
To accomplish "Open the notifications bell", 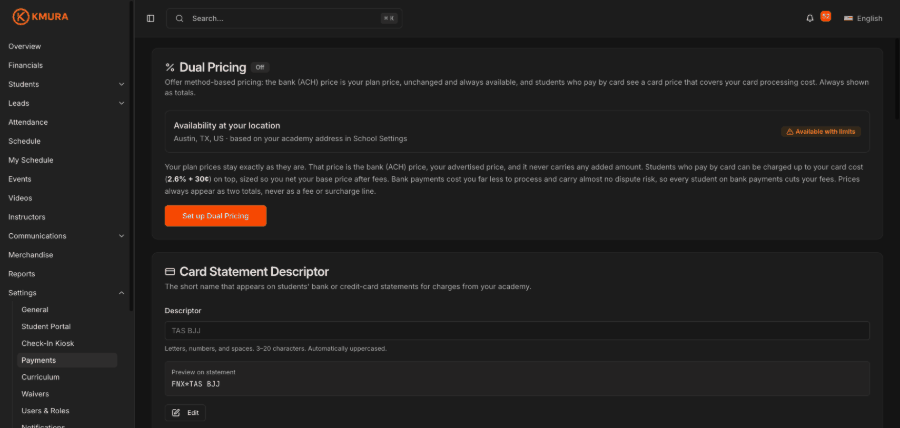I will point(810,18).
